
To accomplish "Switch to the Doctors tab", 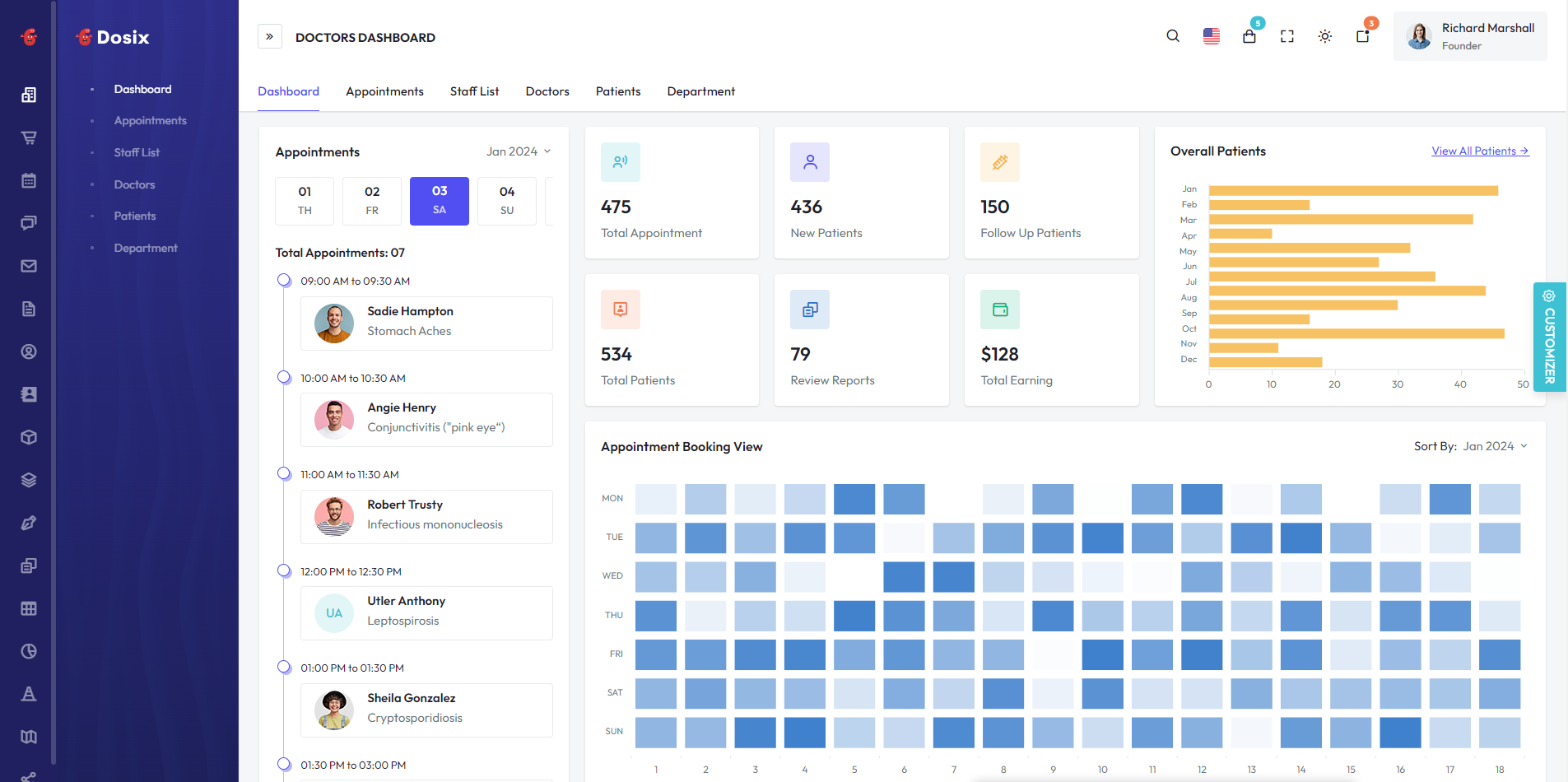I will point(547,91).
